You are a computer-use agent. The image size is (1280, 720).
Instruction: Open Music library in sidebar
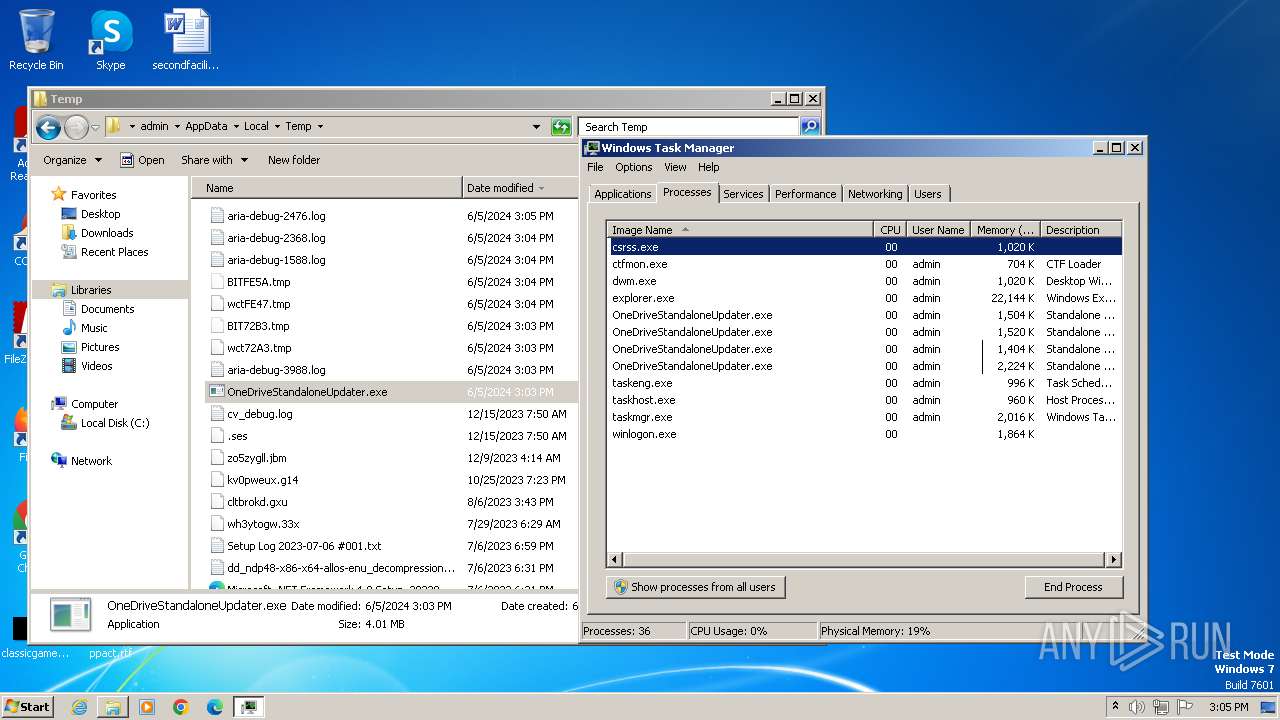94,328
